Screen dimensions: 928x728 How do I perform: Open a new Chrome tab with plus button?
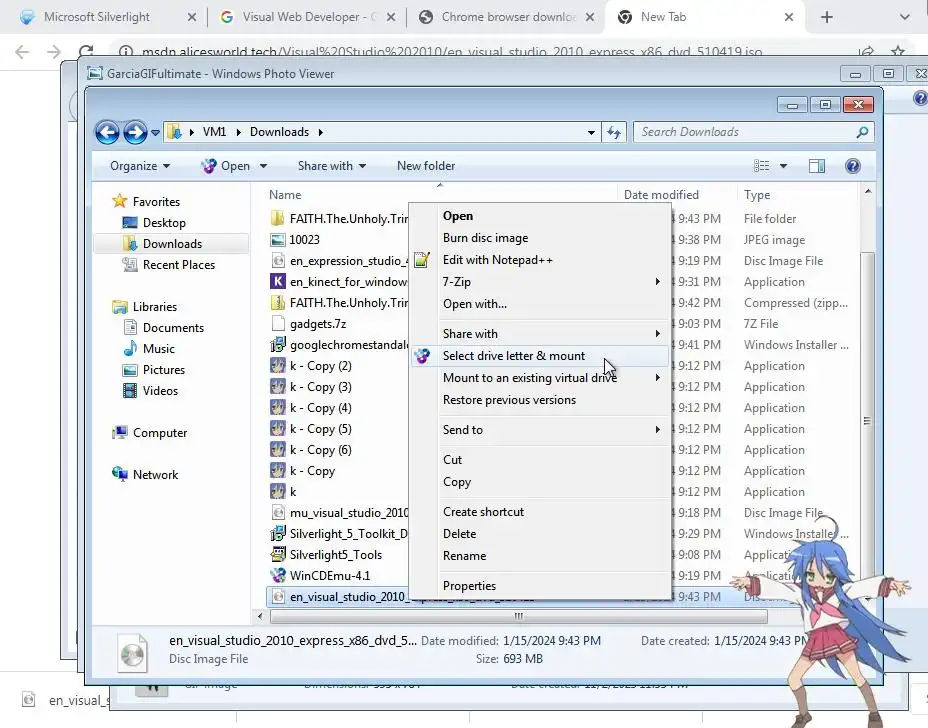pos(827,17)
